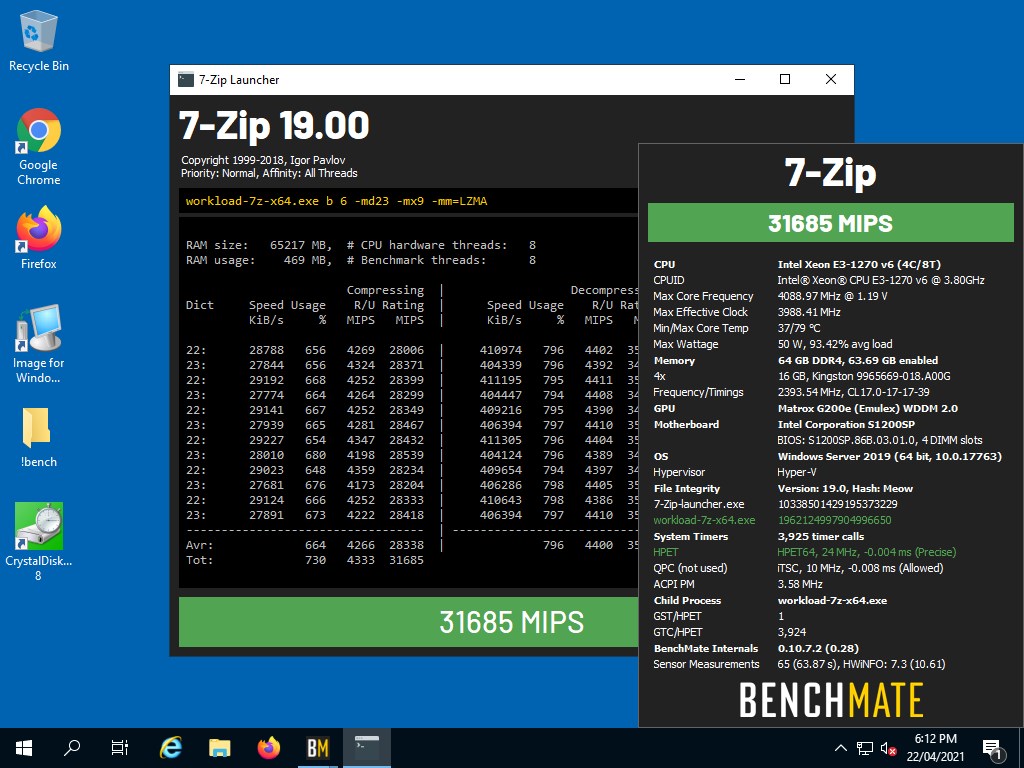
Task: Show hidden system tray icons
Action: [841, 748]
